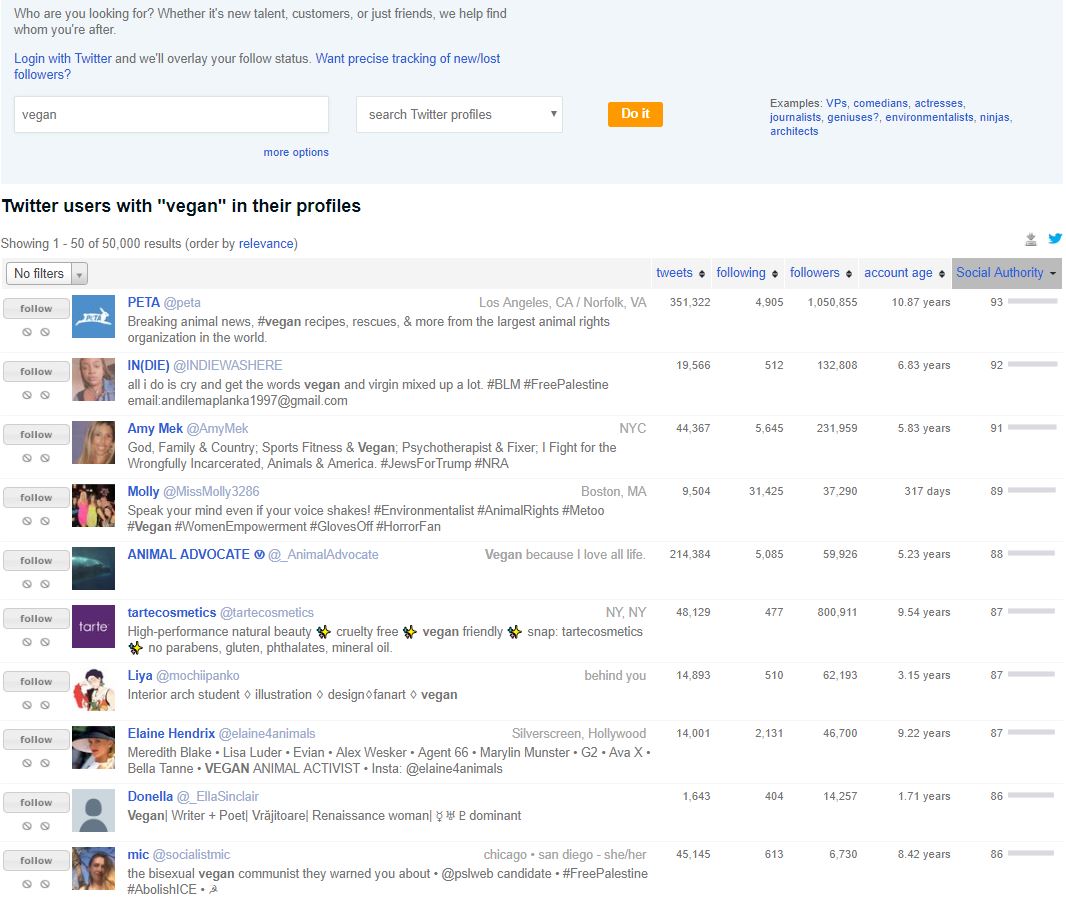This screenshot has width=1066, height=904.
Task: Open Liya's illustrated avatar
Action: click(x=93, y=690)
